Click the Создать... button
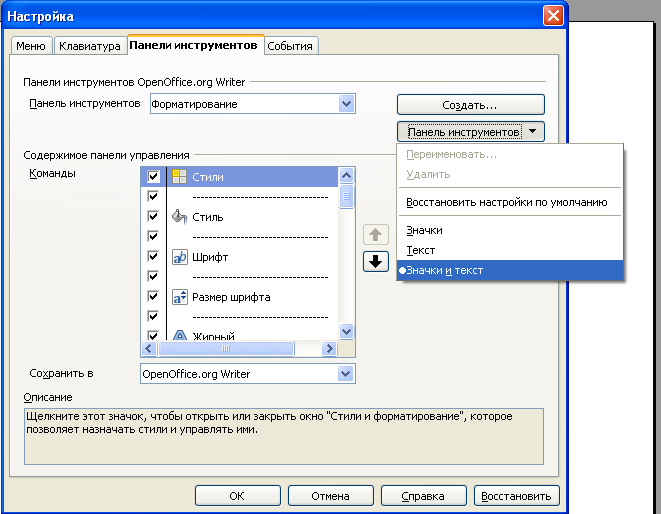Screen dimensions: 661x514 pos(470,105)
